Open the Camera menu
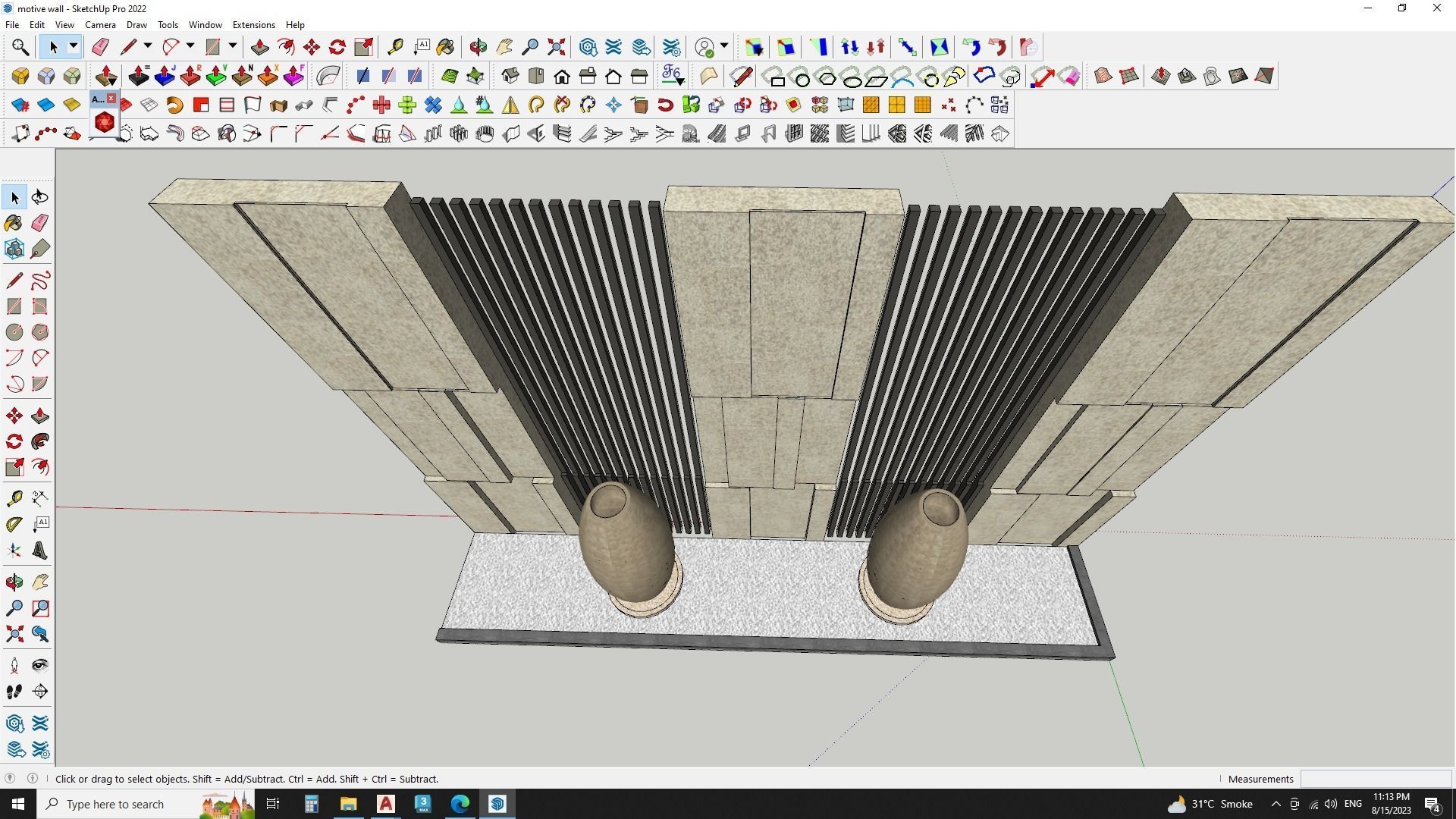Screen dimensions: 1456x819 click(100, 24)
